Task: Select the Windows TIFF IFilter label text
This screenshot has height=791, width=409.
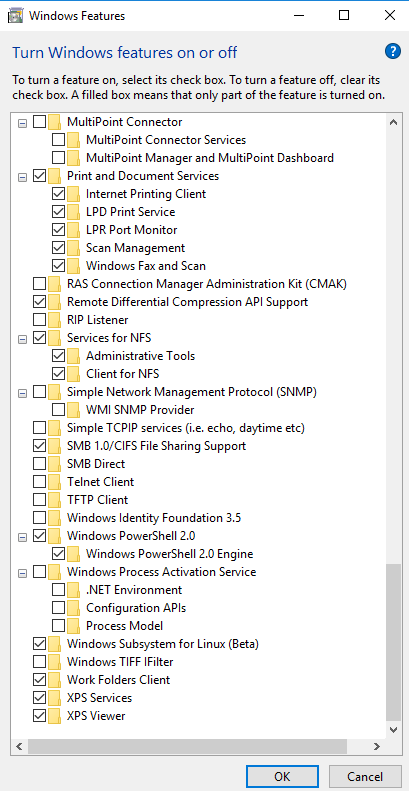Action: click(120, 662)
